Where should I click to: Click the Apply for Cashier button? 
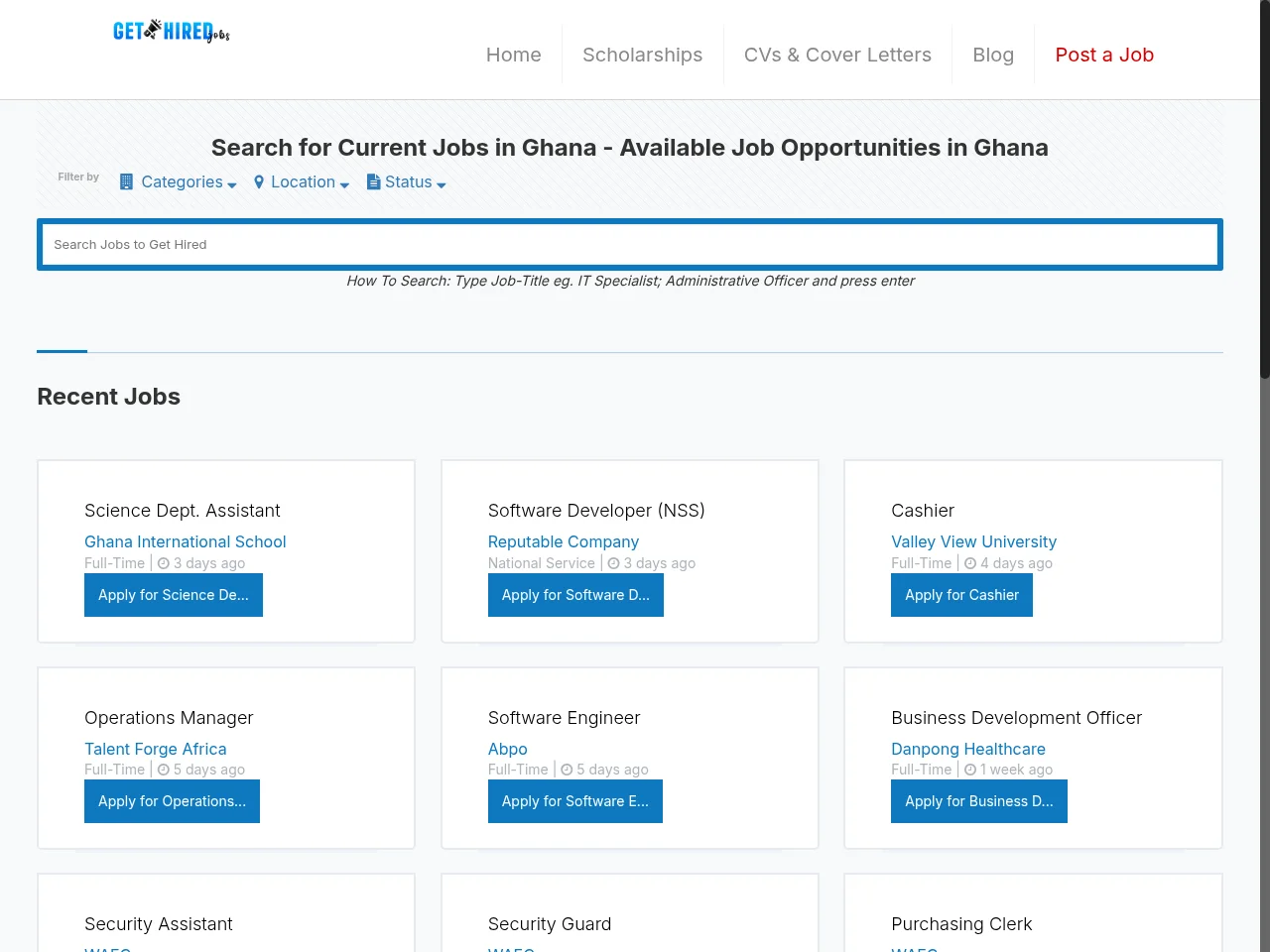[x=961, y=595]
